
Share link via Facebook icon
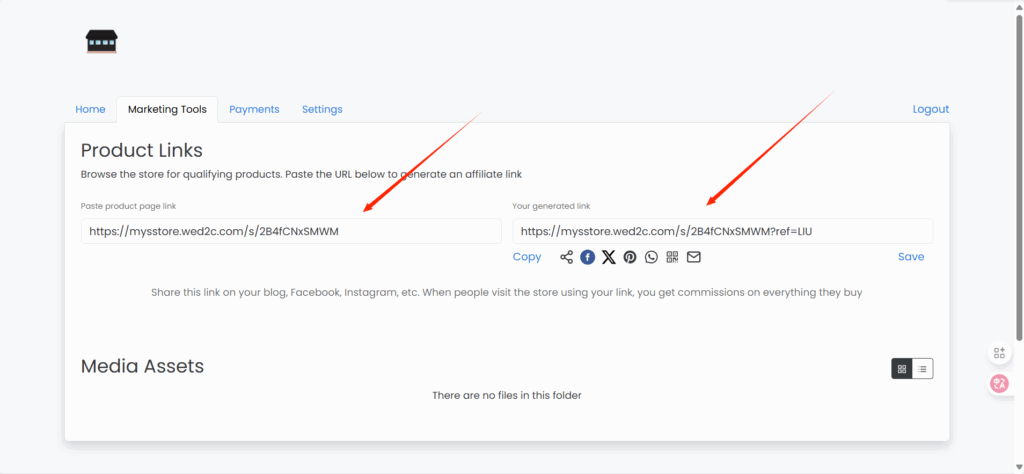click(x=588, y=257)
